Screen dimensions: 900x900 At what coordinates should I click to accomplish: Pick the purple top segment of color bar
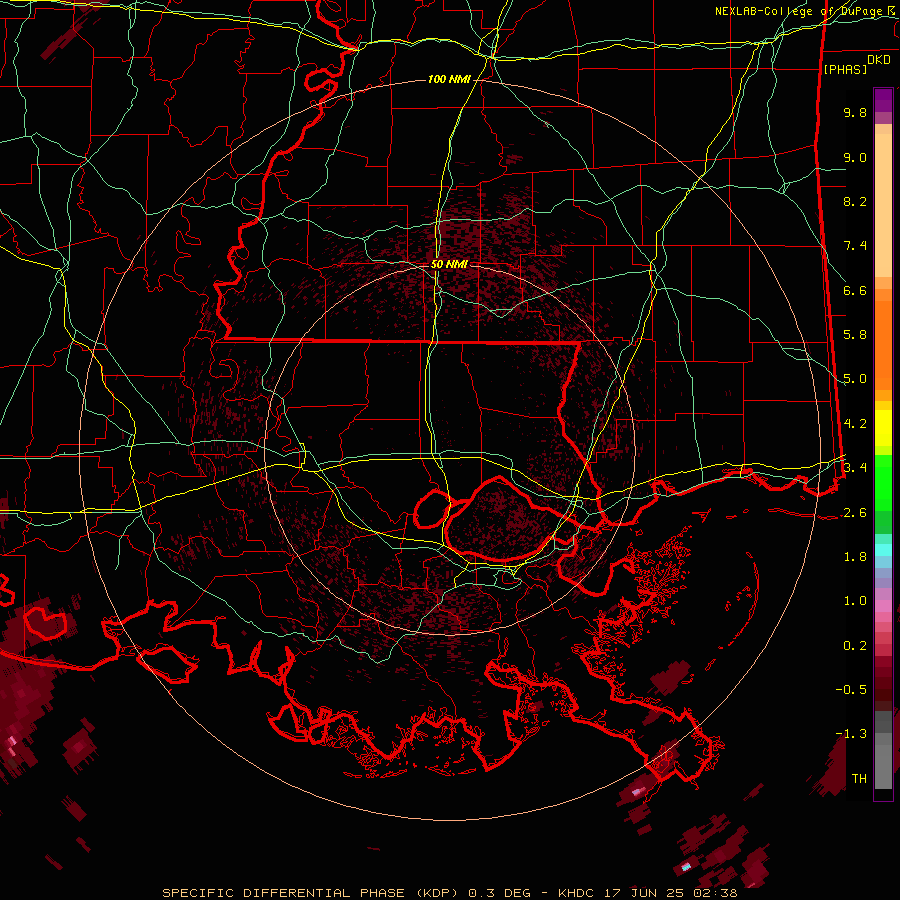pos(883,100)
